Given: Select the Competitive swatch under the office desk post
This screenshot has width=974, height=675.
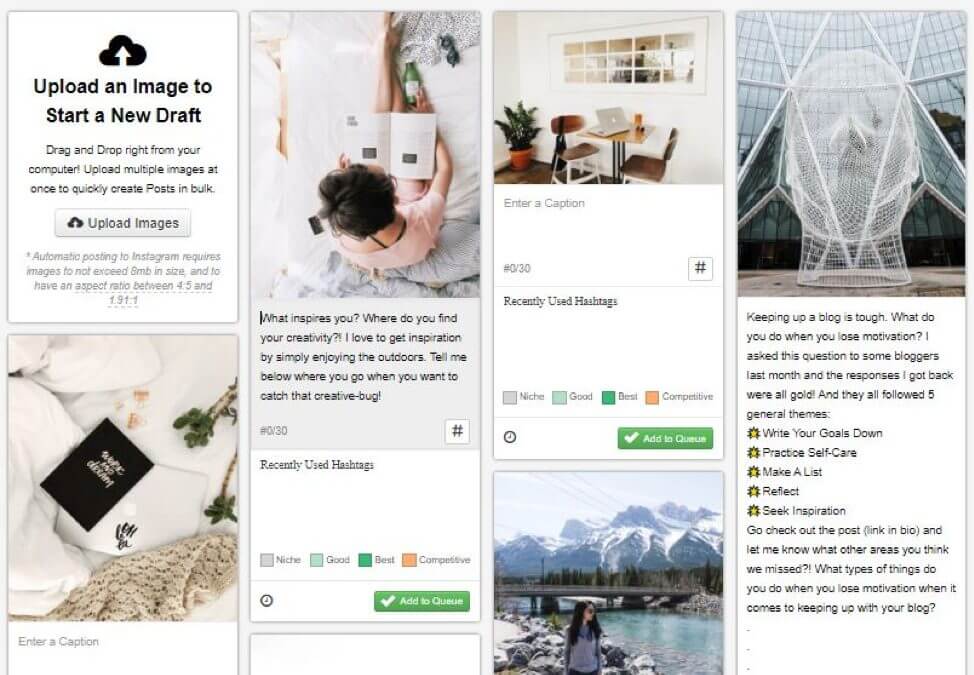Looking at the screenshot, I should [x=652, y=397].
